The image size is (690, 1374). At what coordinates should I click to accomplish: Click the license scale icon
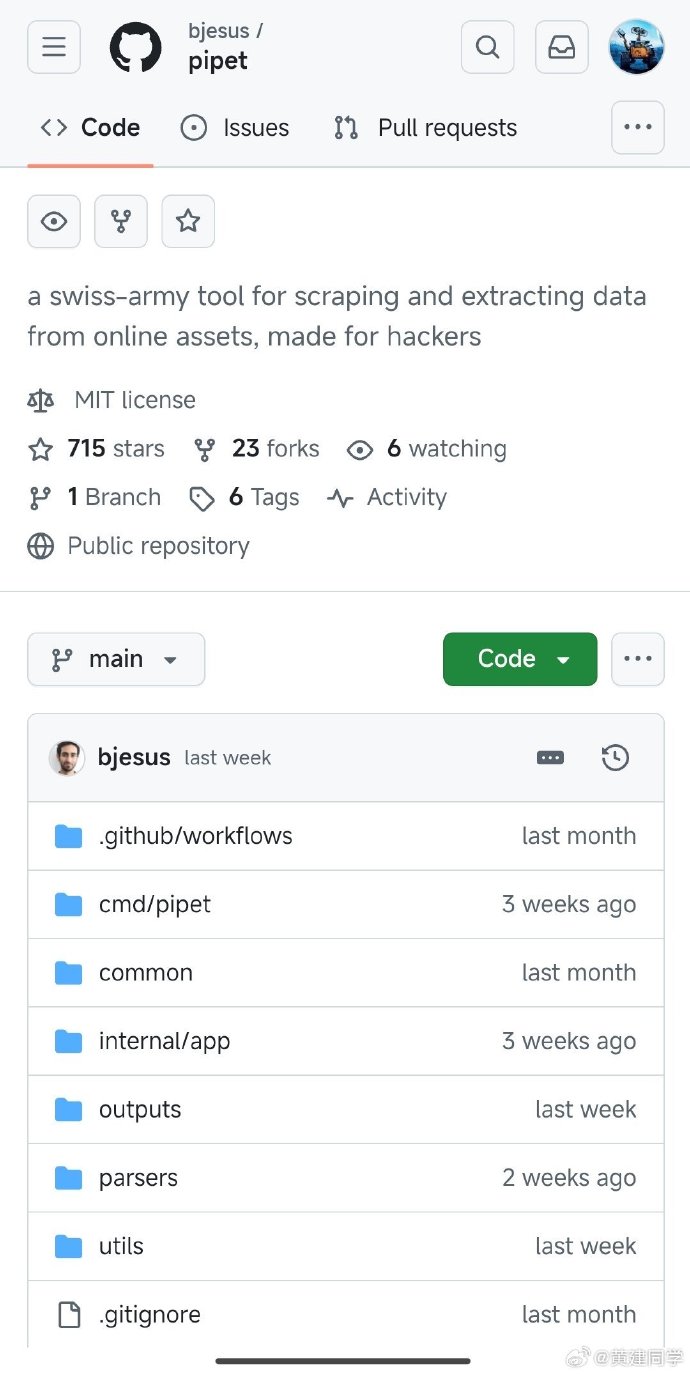pyautogui.click(x=40, y=400)
